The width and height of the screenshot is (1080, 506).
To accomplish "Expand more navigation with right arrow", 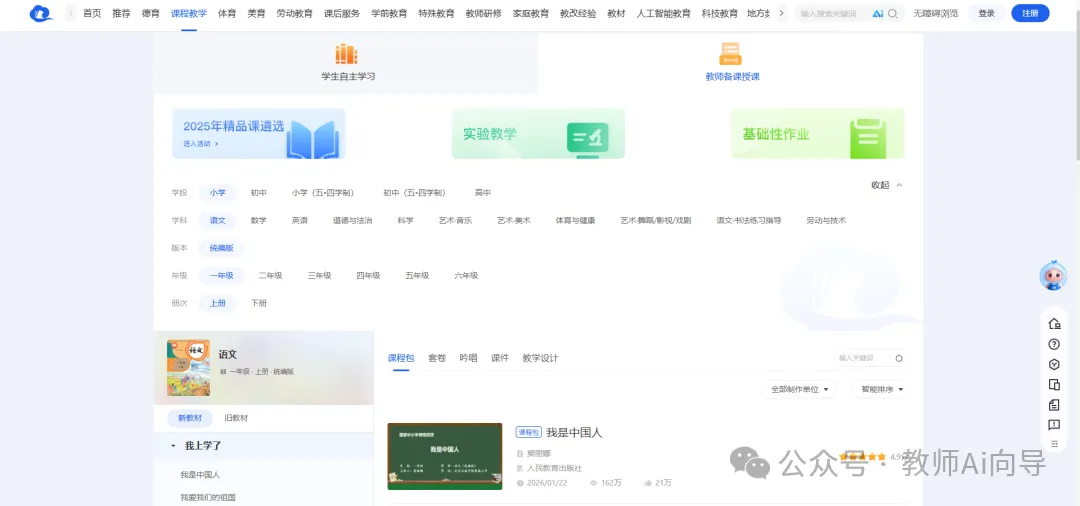I will [x=780, y=13].
